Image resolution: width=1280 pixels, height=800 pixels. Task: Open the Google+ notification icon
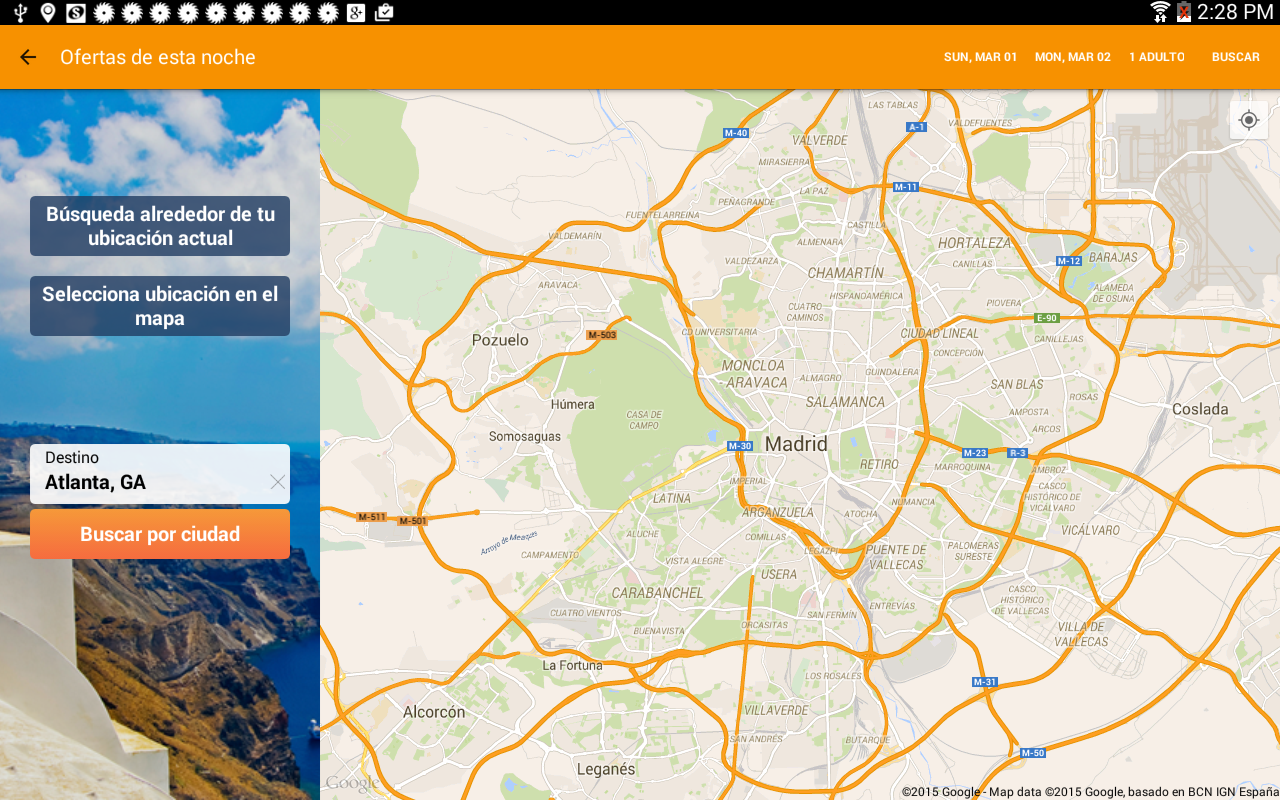pos(355,12)
